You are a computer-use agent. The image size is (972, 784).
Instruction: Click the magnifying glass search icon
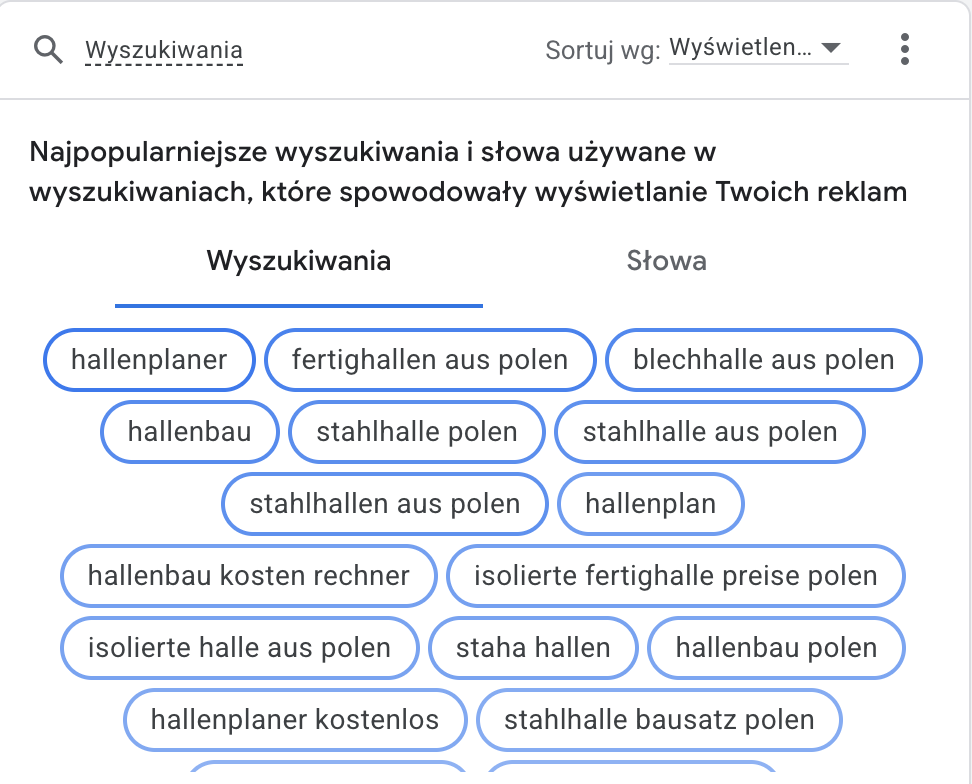(48, 49)
